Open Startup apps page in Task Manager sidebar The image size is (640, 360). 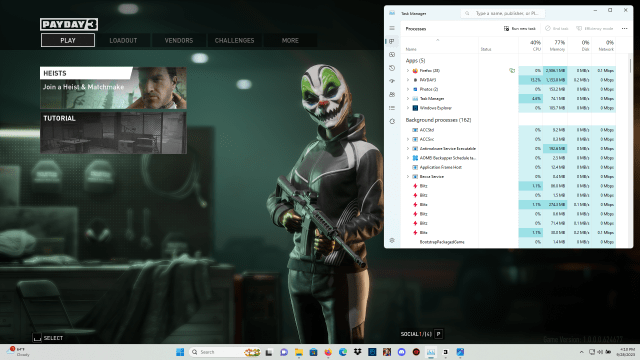(392, 81)
